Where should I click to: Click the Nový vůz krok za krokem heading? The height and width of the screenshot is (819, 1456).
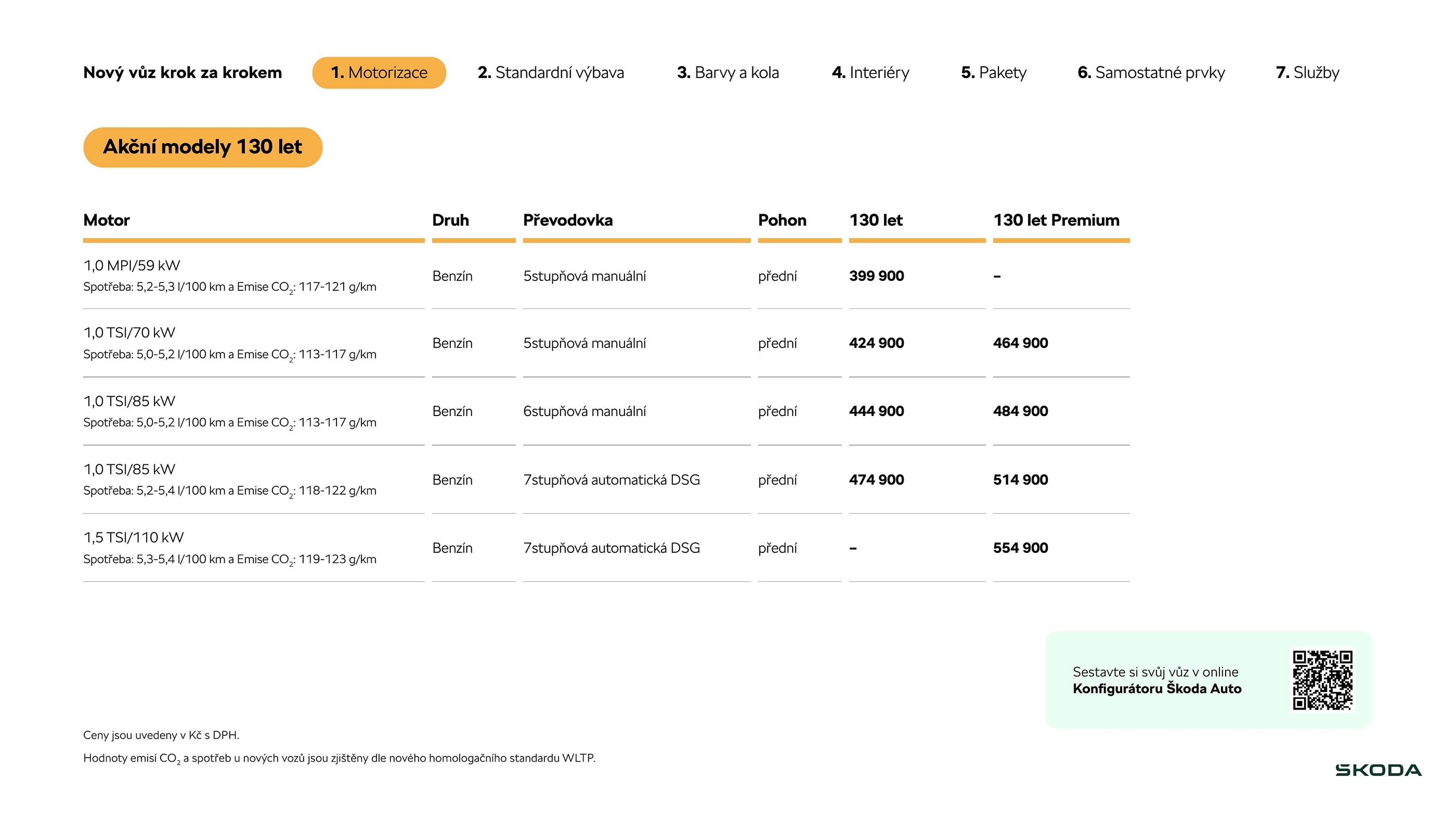point(182,72)
